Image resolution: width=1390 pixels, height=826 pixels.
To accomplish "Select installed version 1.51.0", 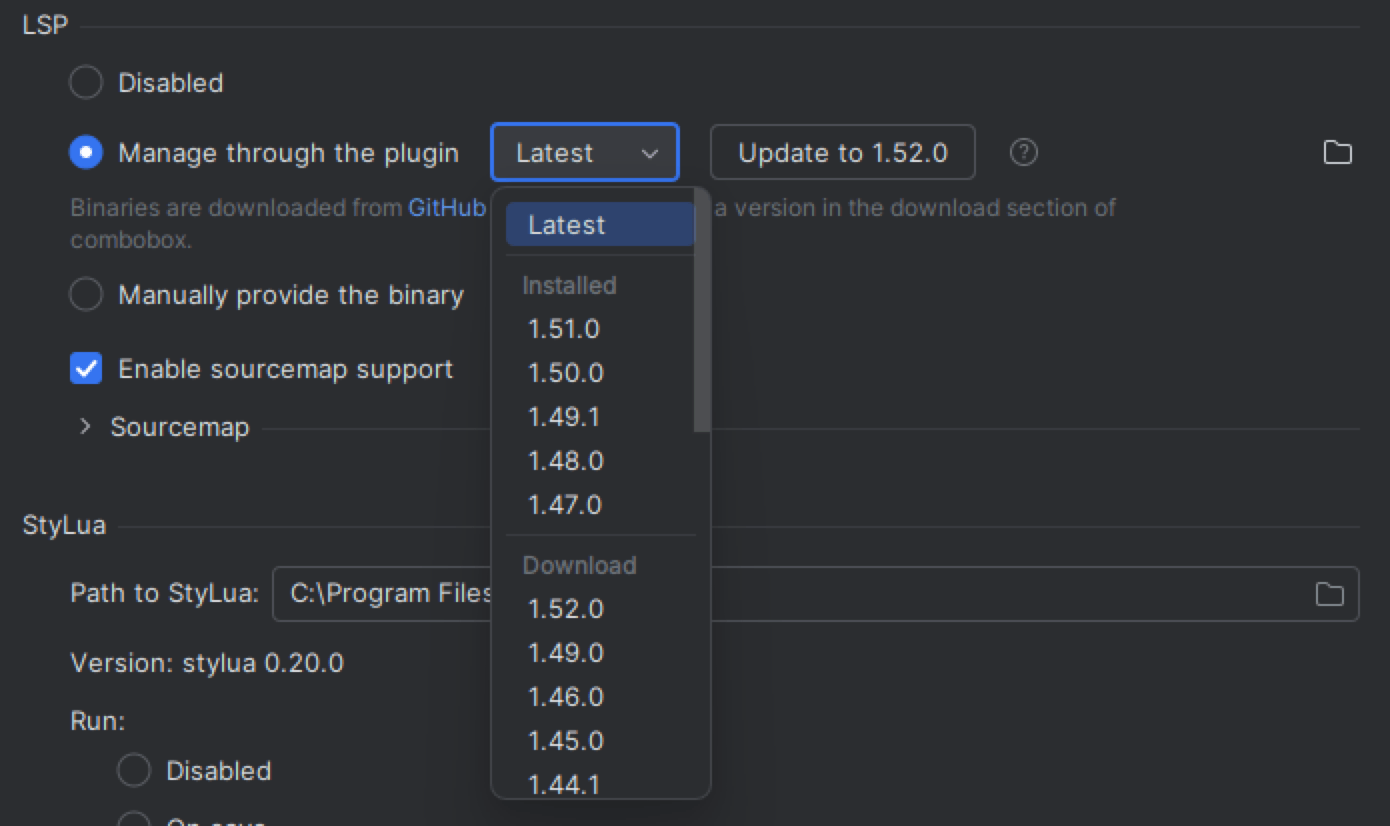I will pyautogui.click(x=564, y=329).
